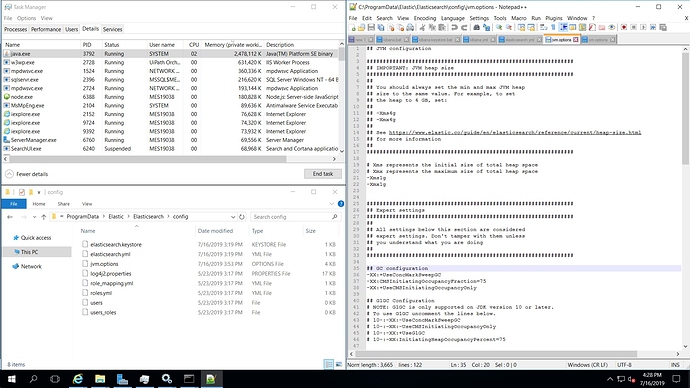Toggle the Properties checkmark in Explorer title bar

(22, 192)
